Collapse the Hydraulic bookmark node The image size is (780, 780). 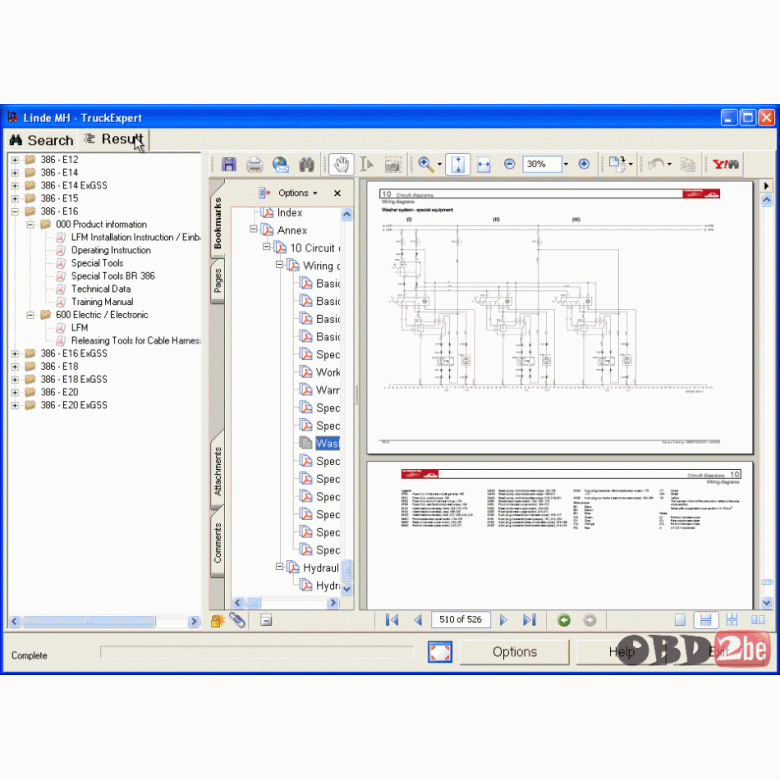point(280,567)
